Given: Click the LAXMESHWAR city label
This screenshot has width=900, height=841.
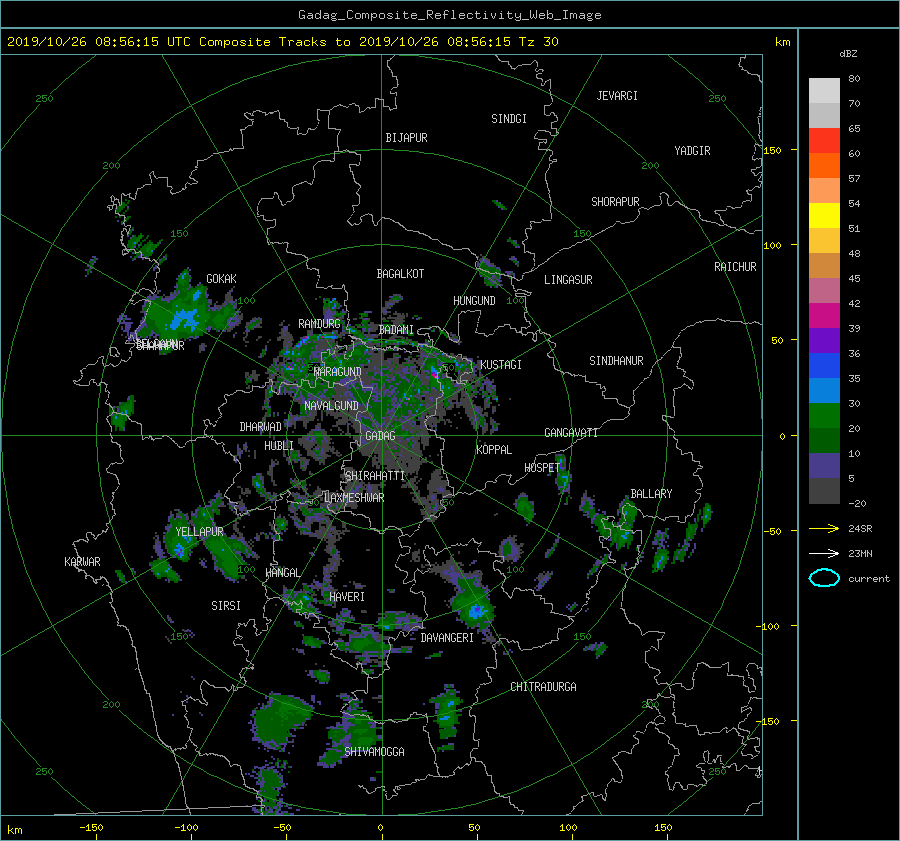Looking at the screenshot, I should coord(355,498).
